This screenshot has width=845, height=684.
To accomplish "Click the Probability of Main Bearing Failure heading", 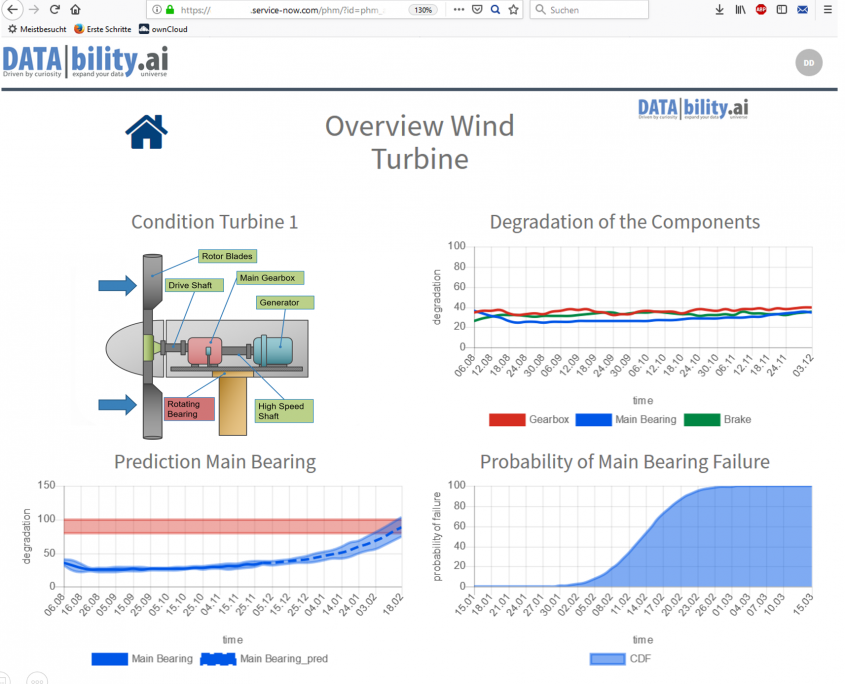I will coord(625,462).
